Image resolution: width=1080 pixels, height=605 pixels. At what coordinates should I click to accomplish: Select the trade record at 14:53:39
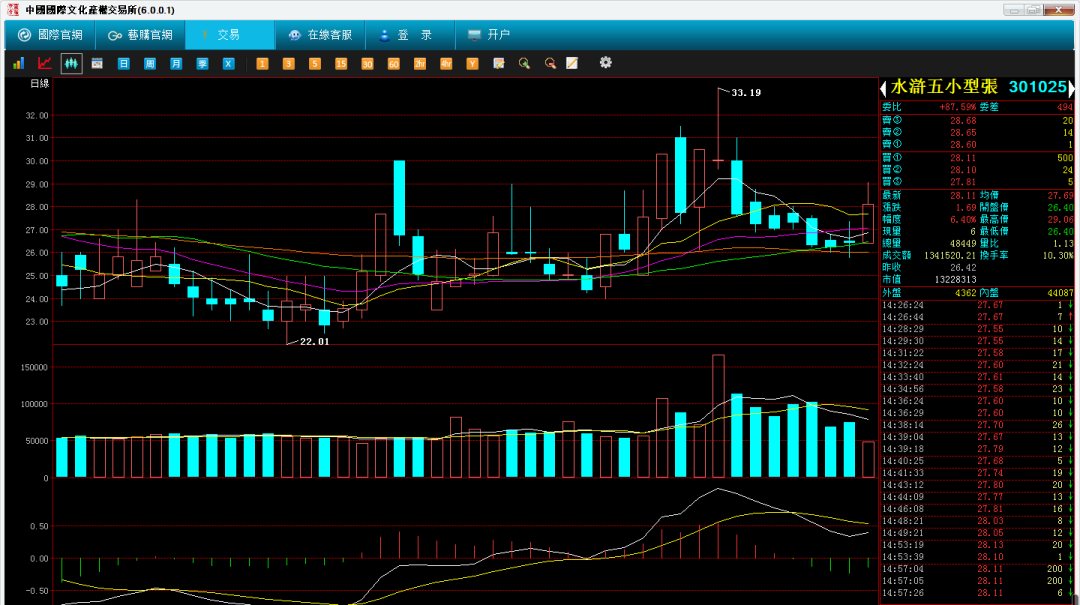coord(977,557)
